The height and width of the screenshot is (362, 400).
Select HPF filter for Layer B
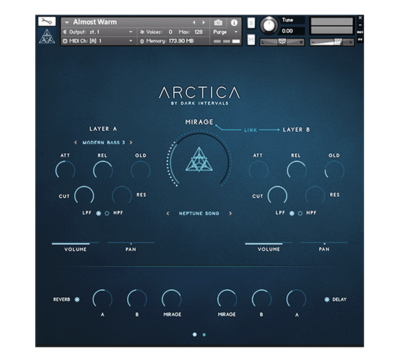(x=300, y=213)
